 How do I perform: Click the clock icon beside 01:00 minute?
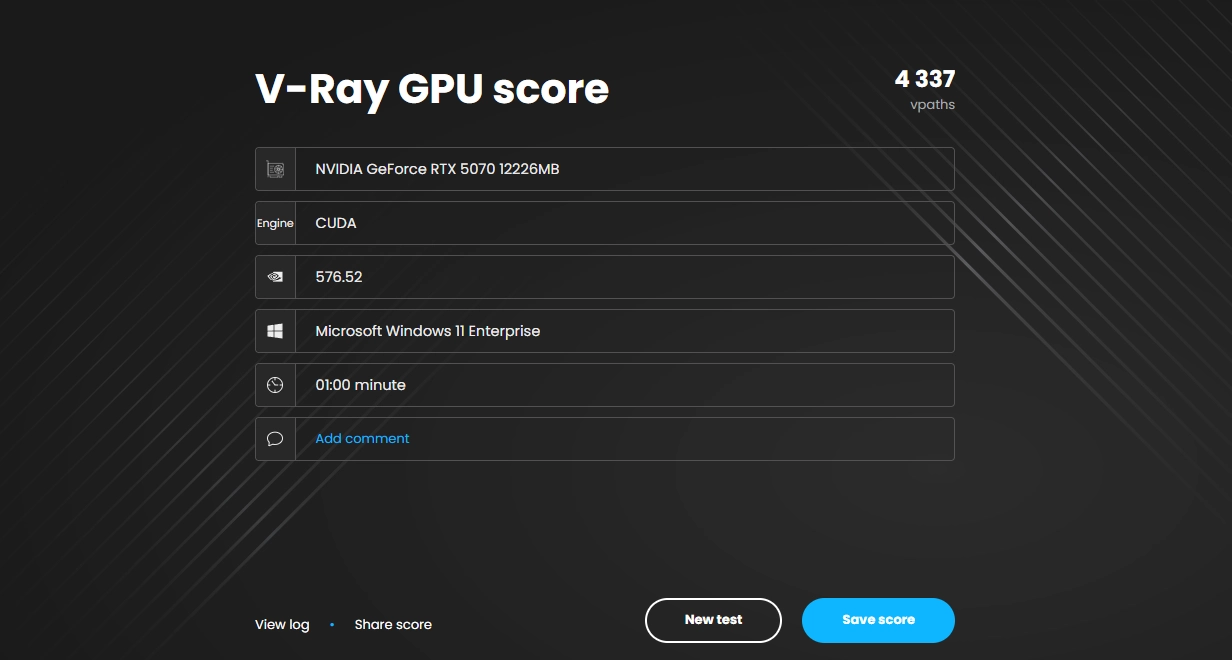[275, 385]
